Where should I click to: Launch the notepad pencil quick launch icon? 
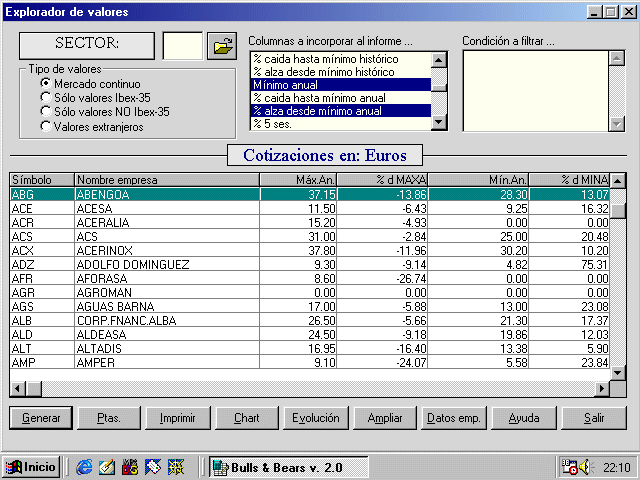click(107, 467)
